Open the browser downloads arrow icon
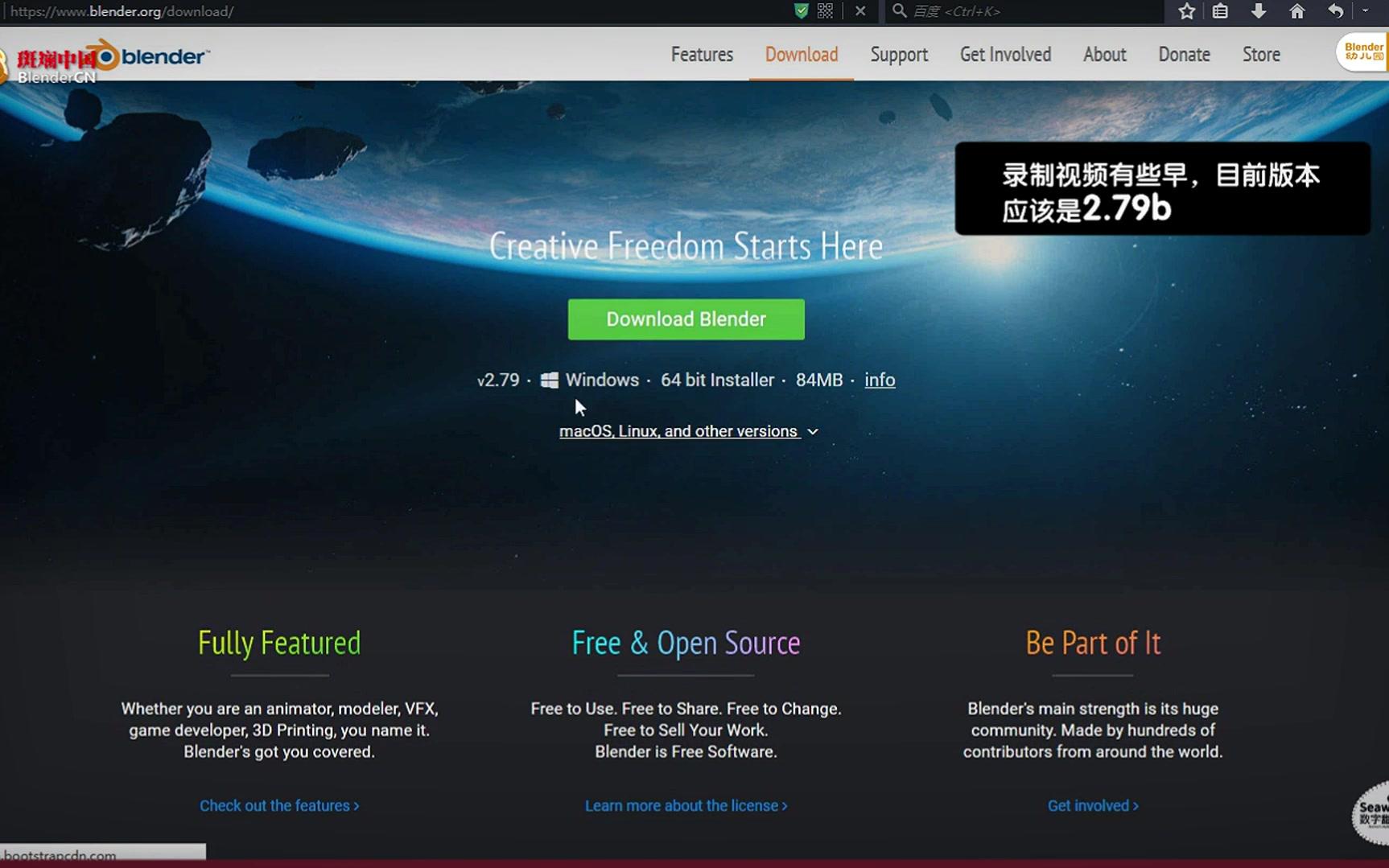Image resolution: width=1389 pixels, height=868 pixels. tap(1258, 10)
